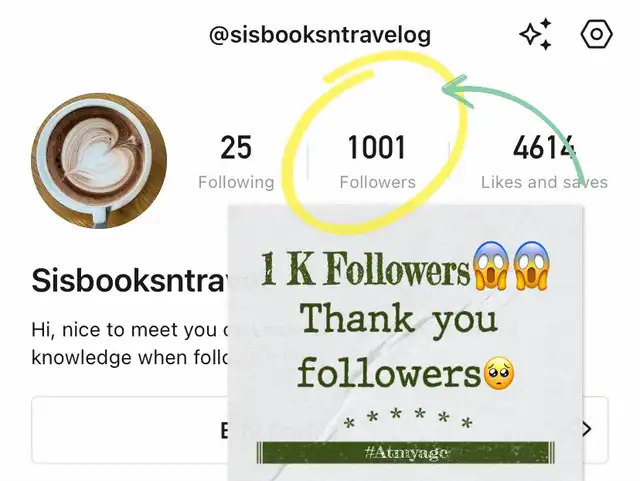This screenshot has width=640, height=481.
Task: Tap the pleading face emoji after followers
Action: (x=499, y=374)
